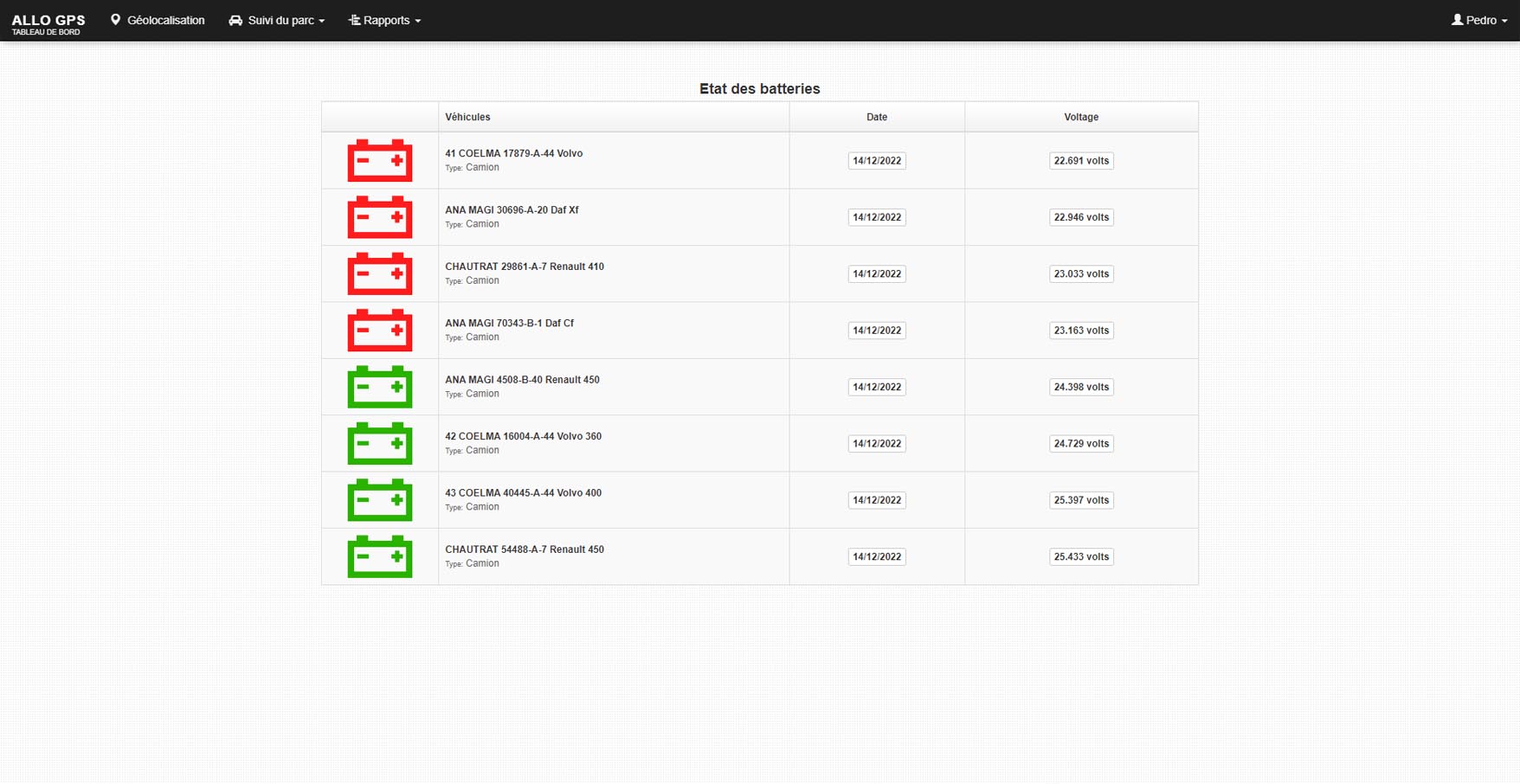Open the Suivi du parc dropdown menu
Image resolution: width=1520 pixels, height=784 pixels.
(277, 20)
